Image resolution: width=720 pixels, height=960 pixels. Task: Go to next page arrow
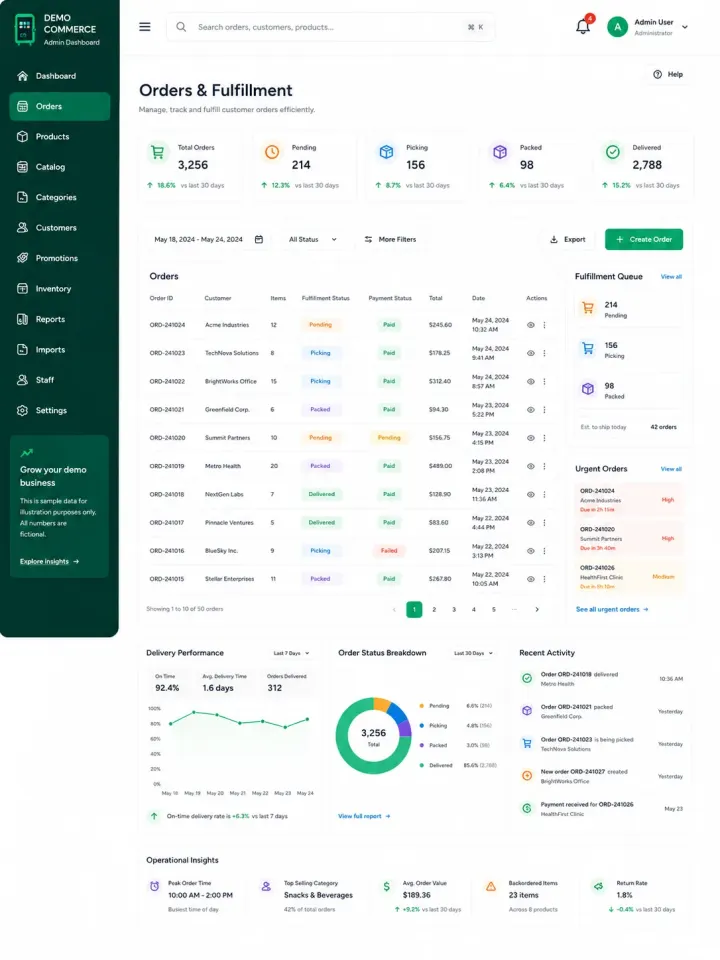tap(537, 610)
